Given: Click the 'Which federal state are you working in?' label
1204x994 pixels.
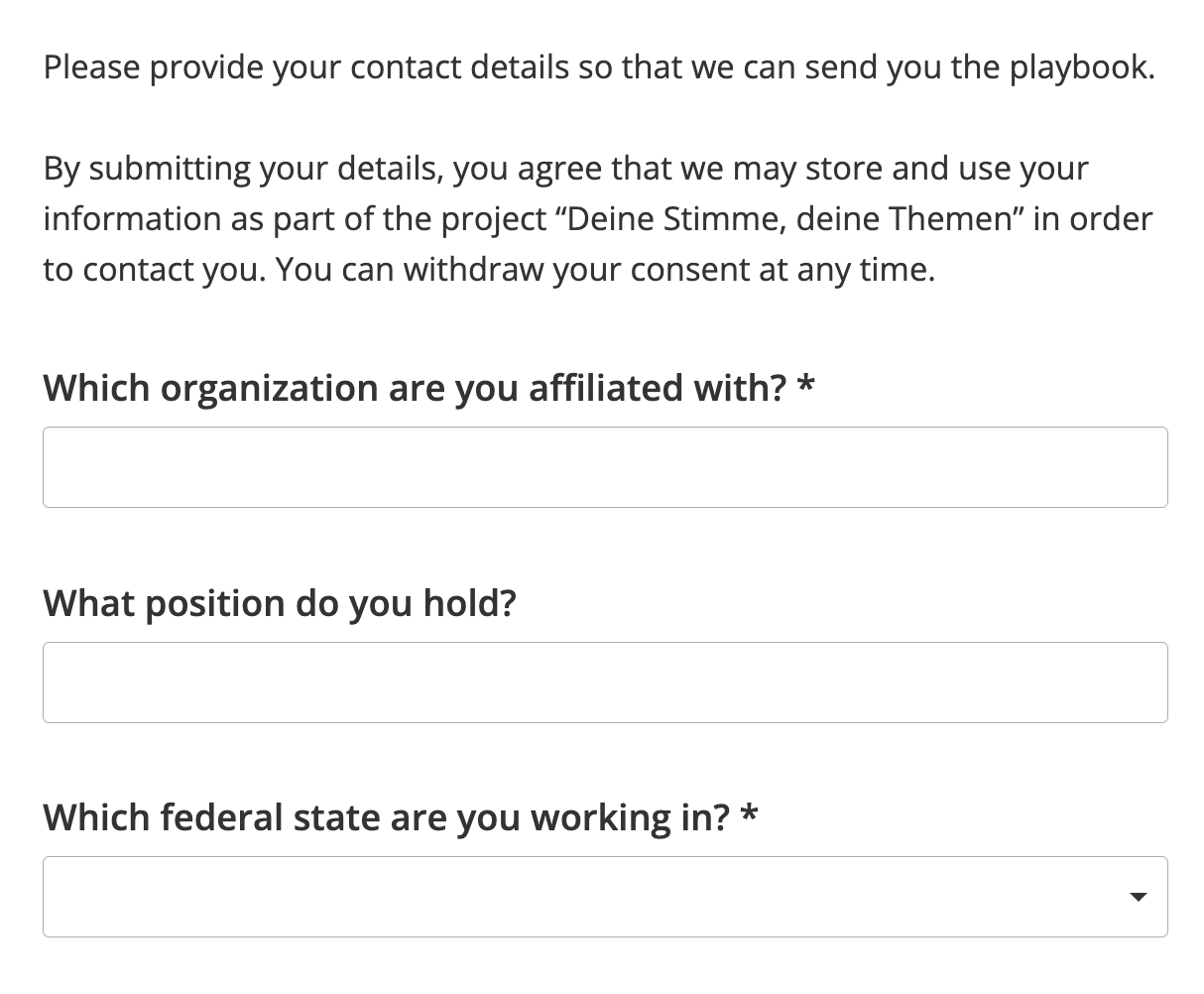Looking at the screenshot, I should coord(386,816).
